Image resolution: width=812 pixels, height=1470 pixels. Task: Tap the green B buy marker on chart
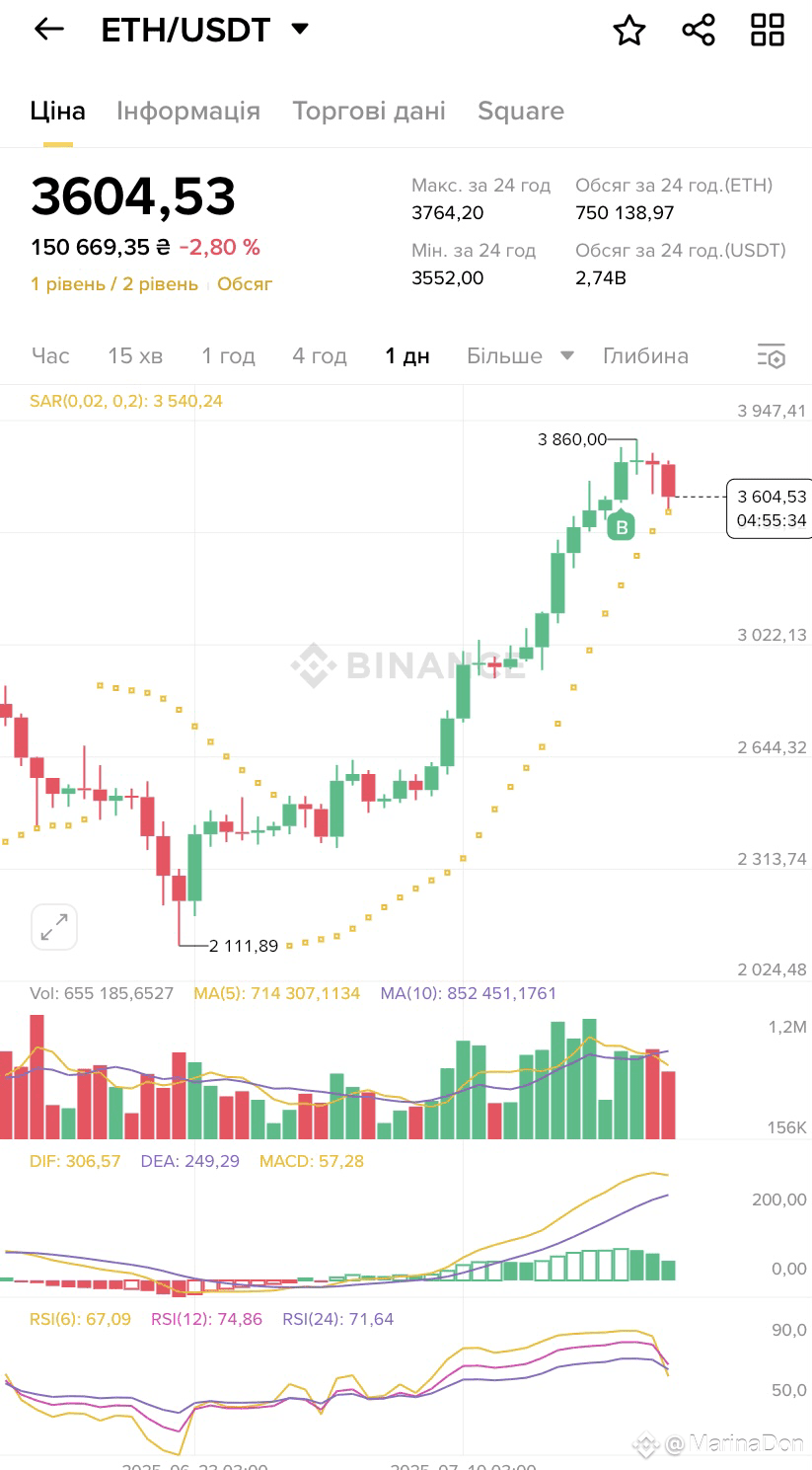(x=622, y=527)
